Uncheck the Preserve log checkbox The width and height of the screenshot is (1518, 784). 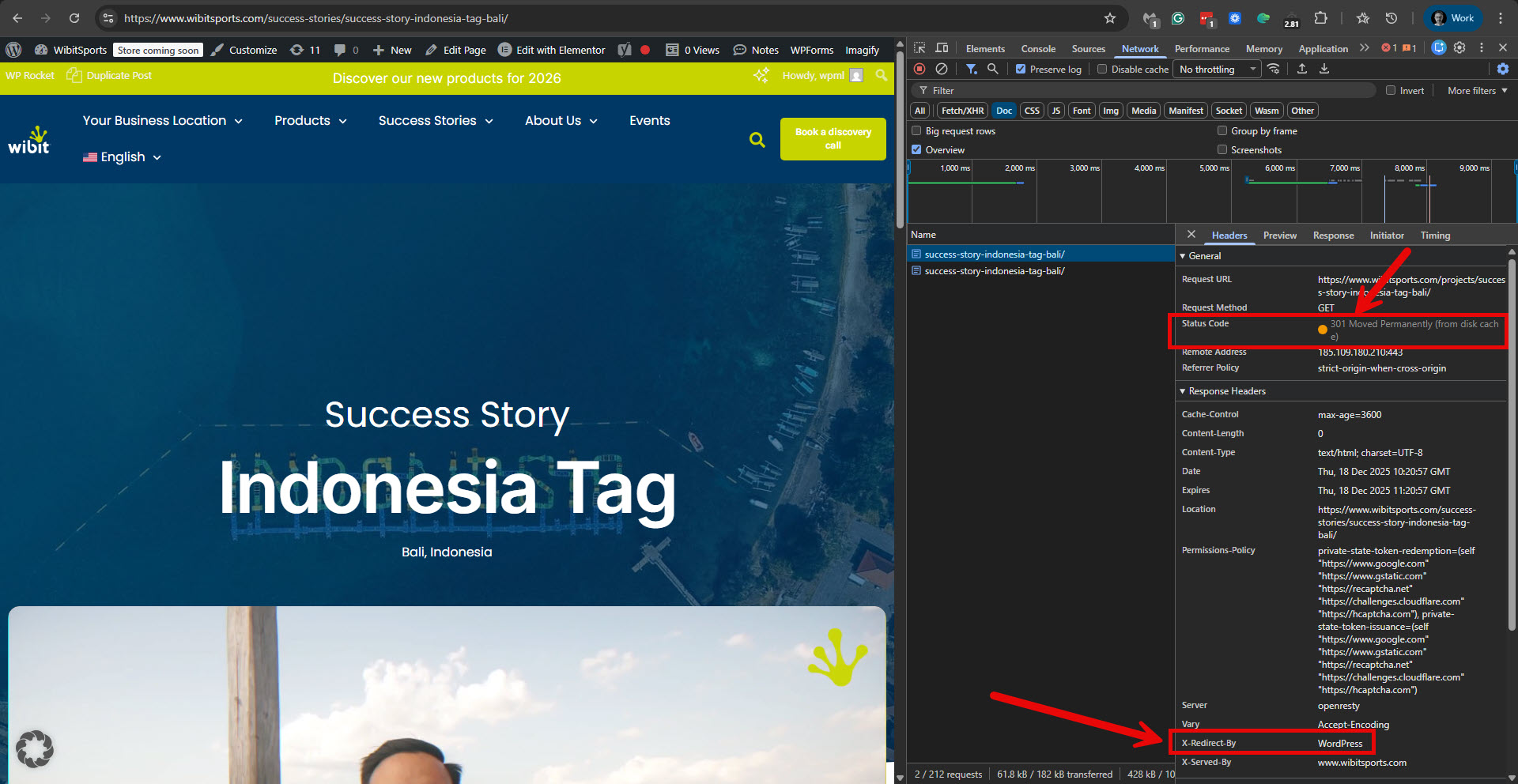1021,70
